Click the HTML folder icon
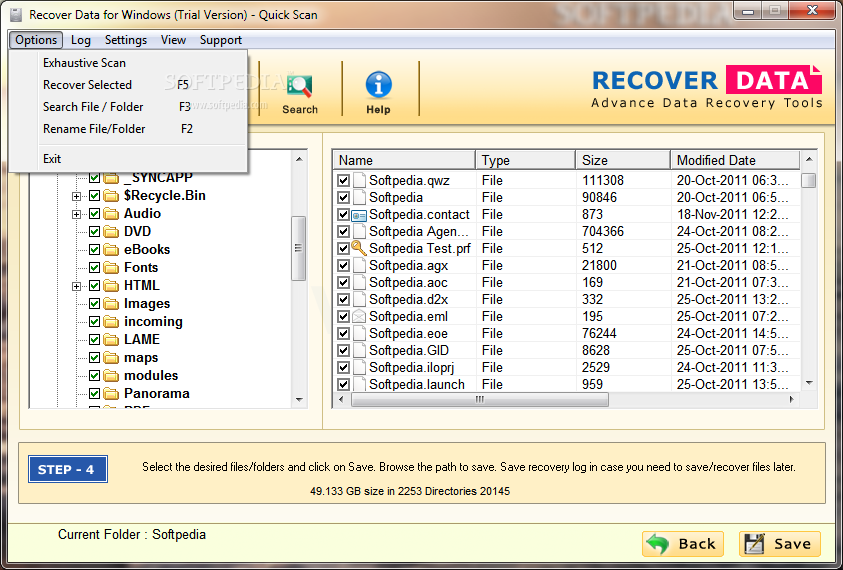The width and height of the screenshot is (843, 570). click(111, 286)
